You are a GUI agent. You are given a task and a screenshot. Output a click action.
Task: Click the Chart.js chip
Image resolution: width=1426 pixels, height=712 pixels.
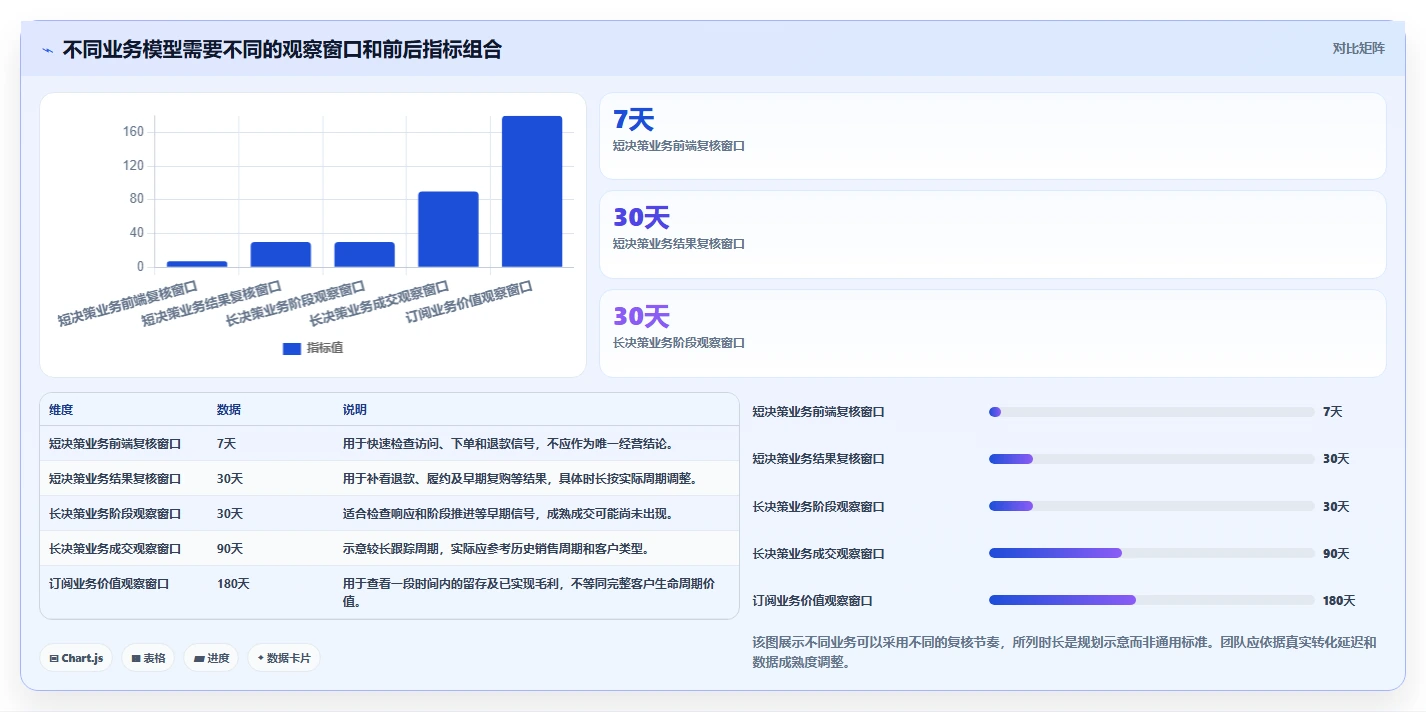(76, 658)
